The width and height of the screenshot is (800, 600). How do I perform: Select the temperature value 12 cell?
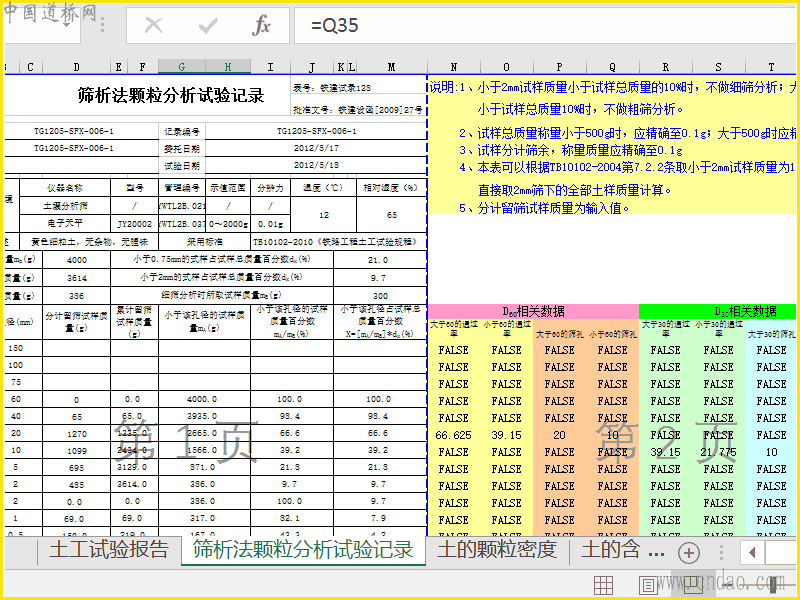point(324,215)
